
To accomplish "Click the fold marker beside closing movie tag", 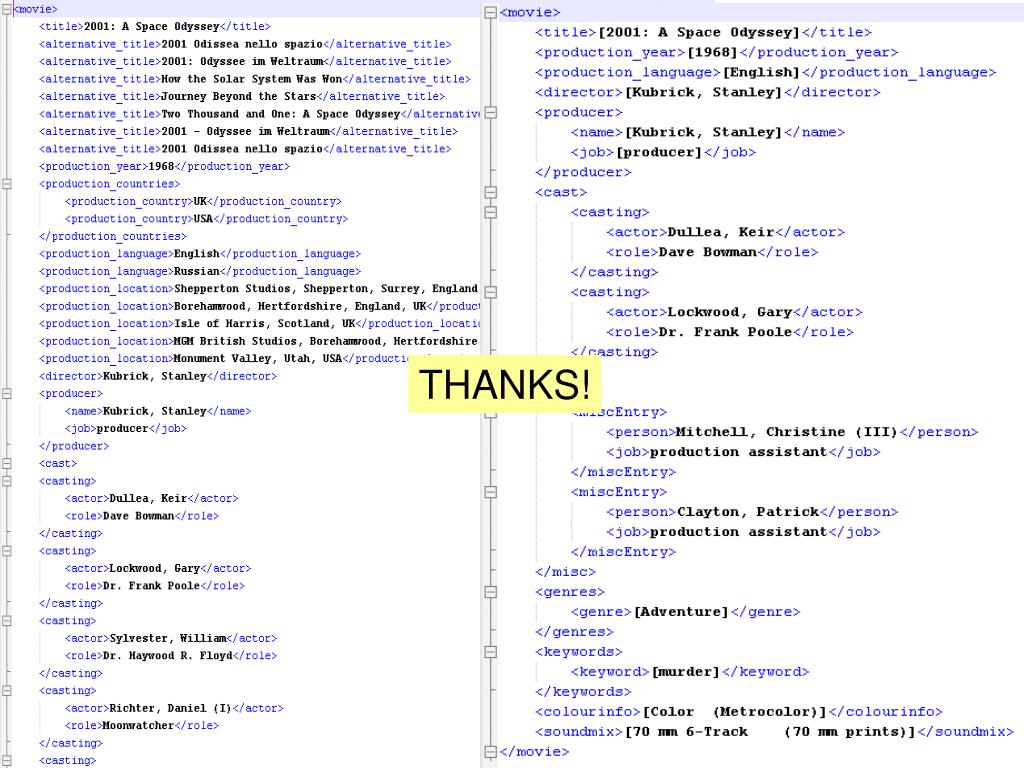I will [x=491, y=752].
